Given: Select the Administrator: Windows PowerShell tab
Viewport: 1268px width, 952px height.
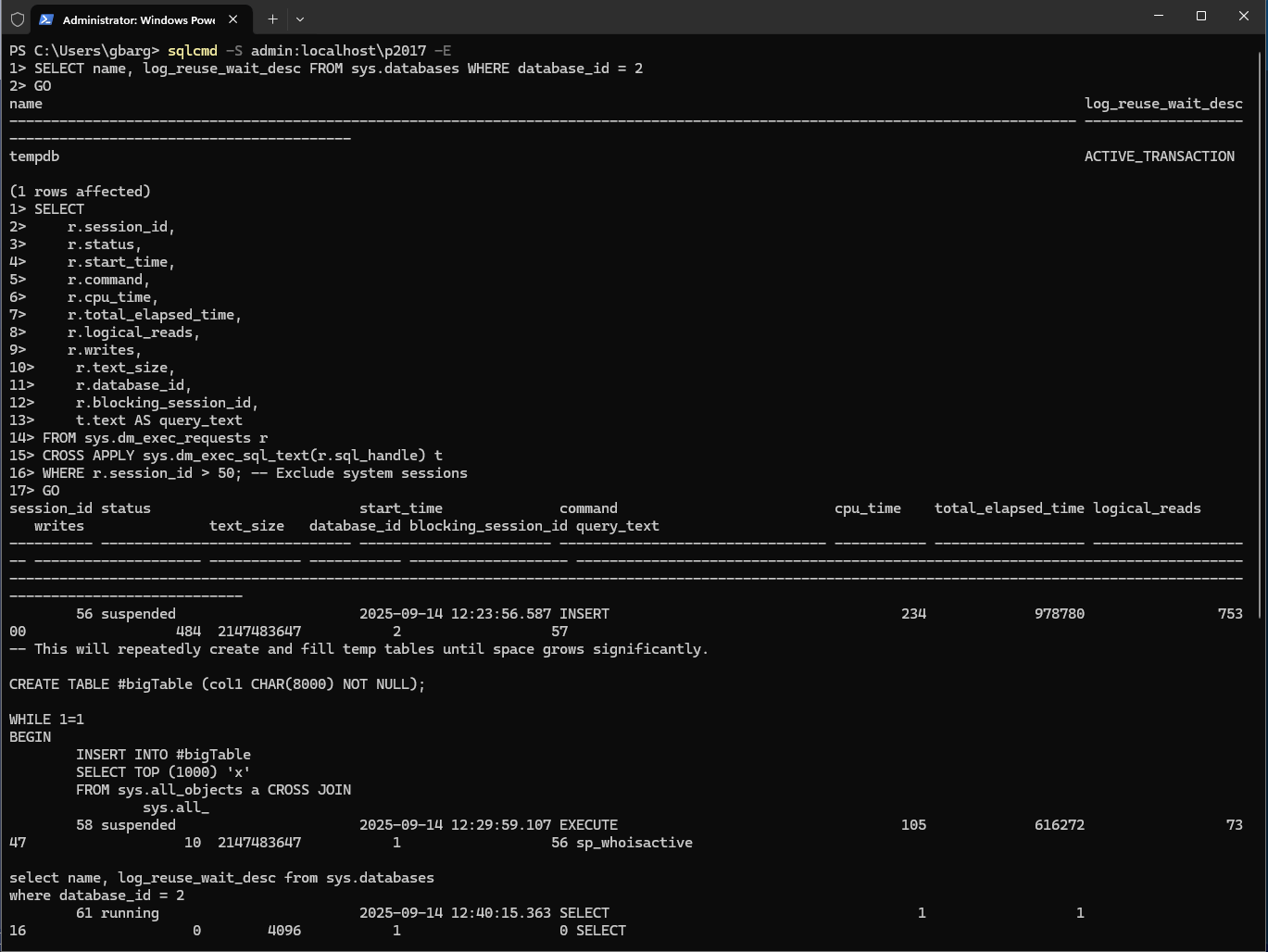Looking at the screenshot, I should (139, 19).
